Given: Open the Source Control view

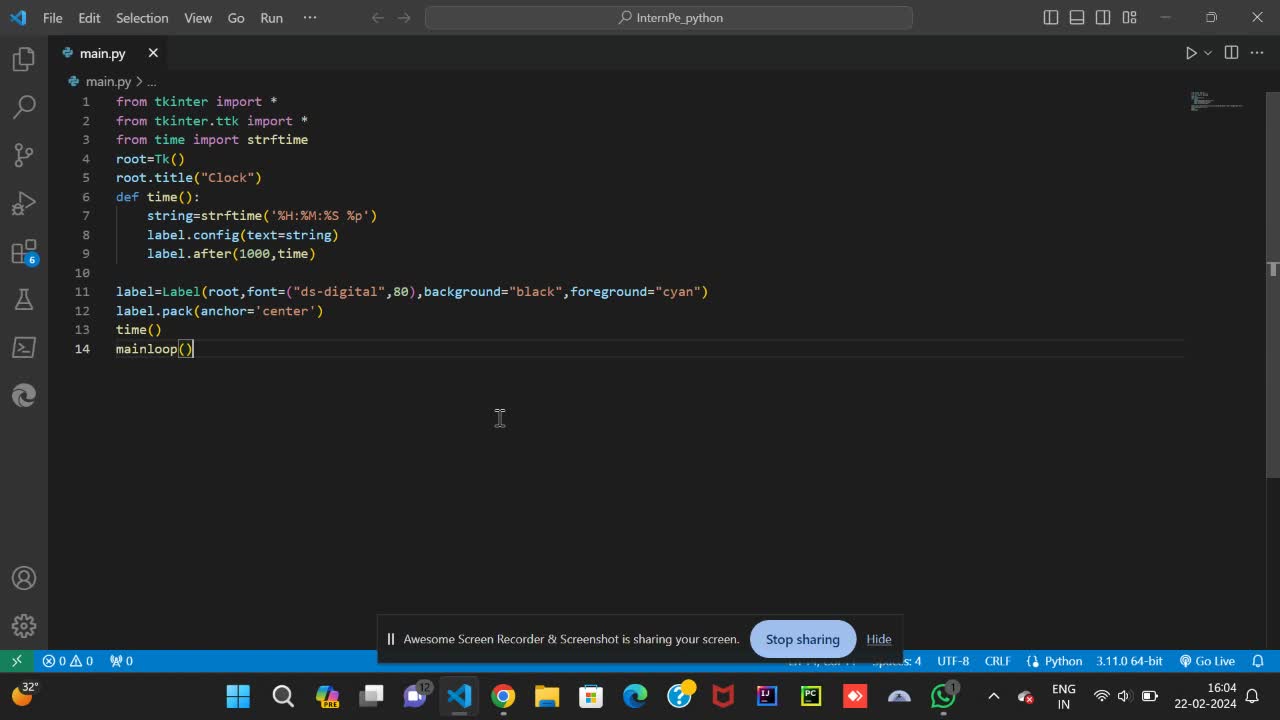Looking at the screenshot, I should (x=24, y=155).
